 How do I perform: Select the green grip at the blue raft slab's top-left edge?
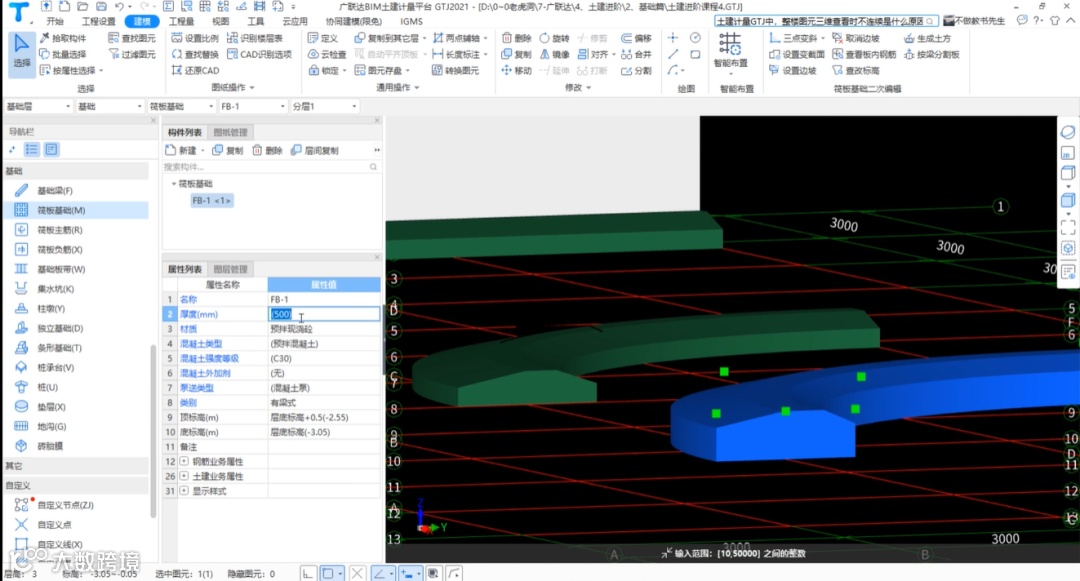pyautogui.click(x=724, y=372)
